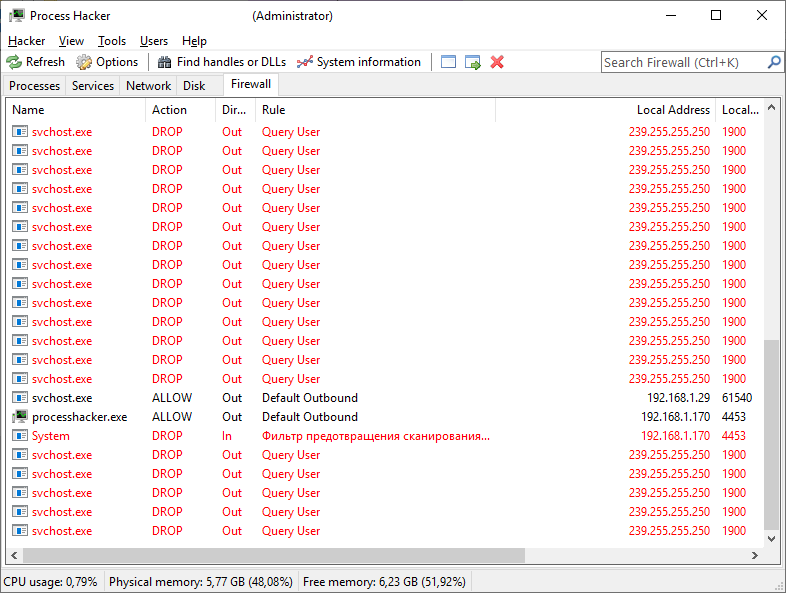Screen dimensions: 786x593
Task: Click the Refresh toolbar icon
Action: point(15,62)
